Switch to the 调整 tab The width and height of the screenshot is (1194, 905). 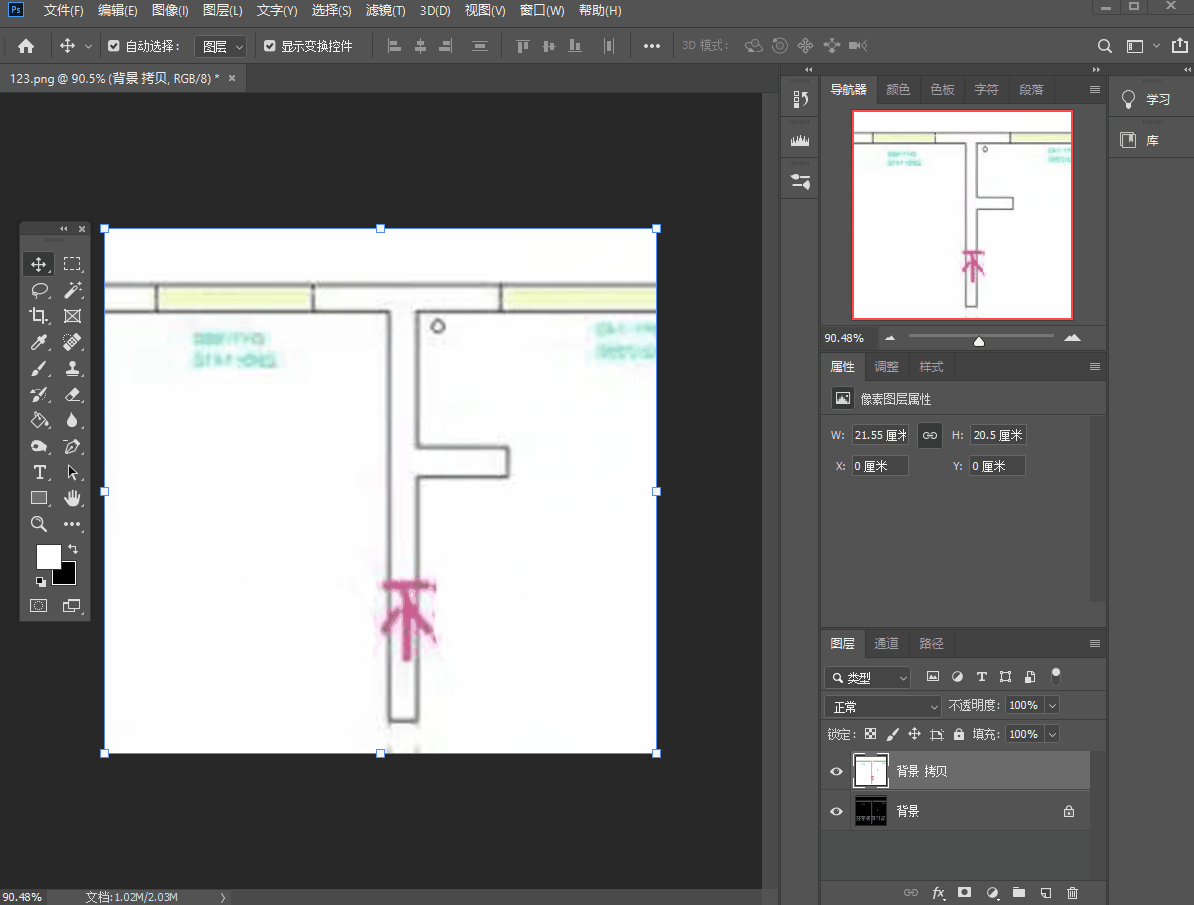click(886, 367)
